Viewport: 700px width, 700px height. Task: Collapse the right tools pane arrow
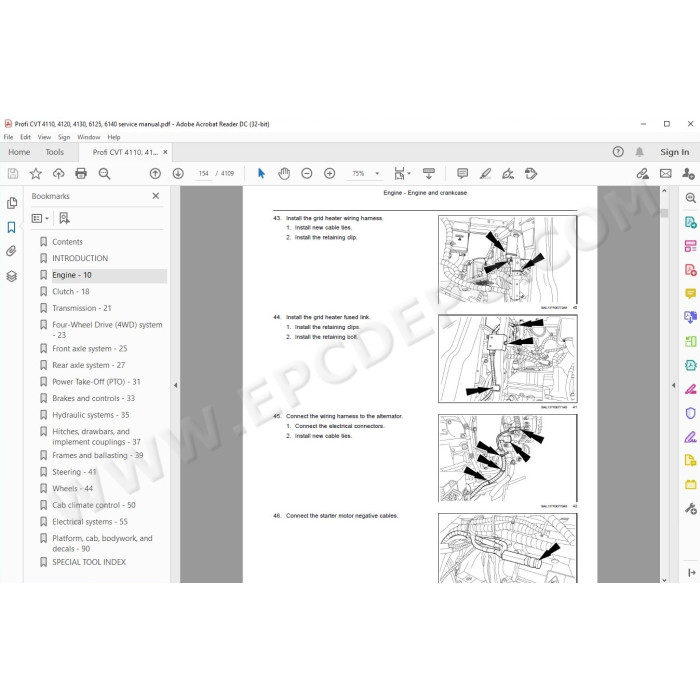point(674,385)
